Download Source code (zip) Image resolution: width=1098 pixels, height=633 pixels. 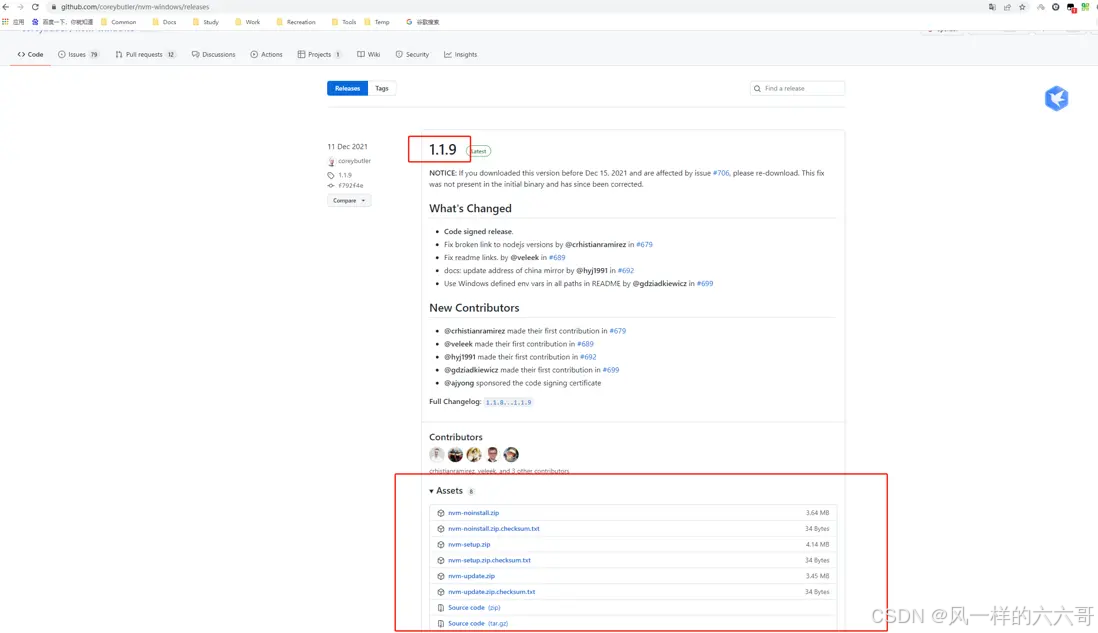(474, 608)
